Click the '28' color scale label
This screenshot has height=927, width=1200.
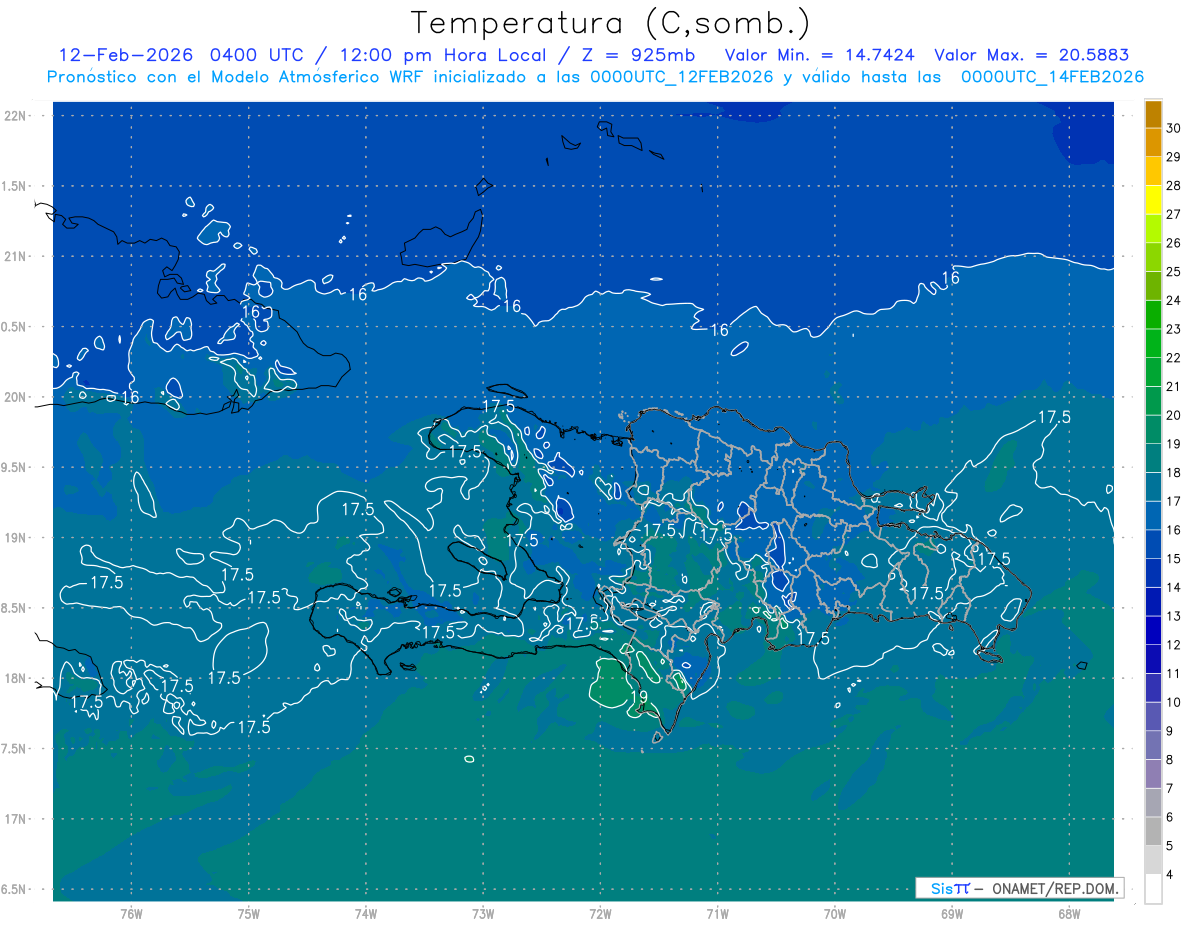[1174, 186]
